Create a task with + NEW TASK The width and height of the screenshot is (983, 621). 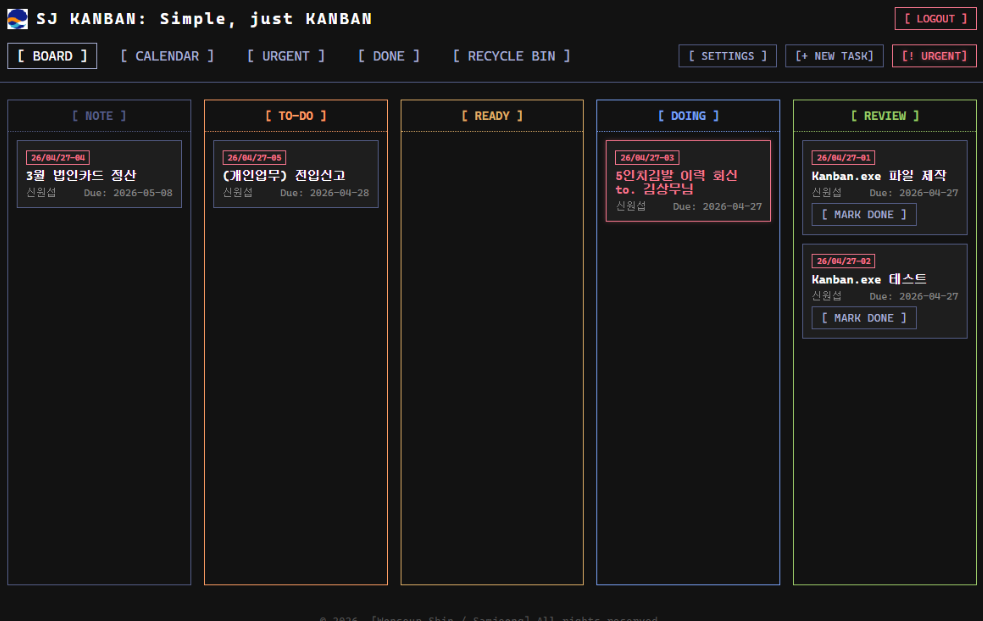coord(834,56)
